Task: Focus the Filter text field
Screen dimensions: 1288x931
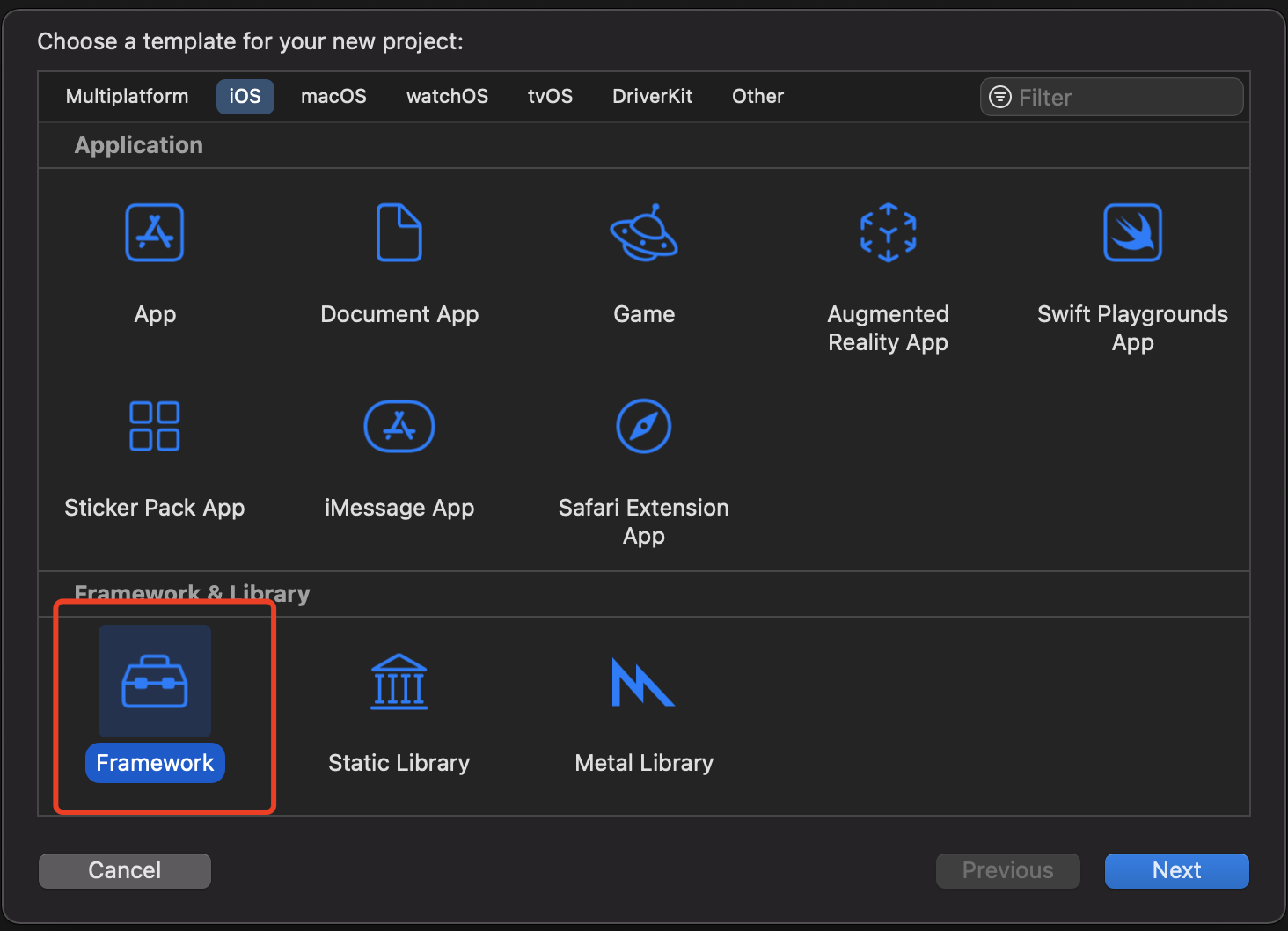Action: click(1112, 97)
